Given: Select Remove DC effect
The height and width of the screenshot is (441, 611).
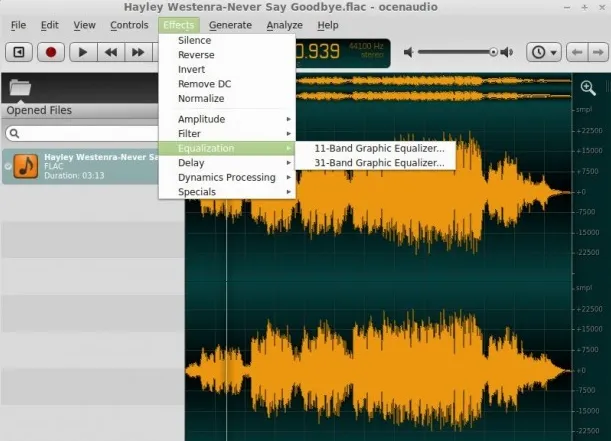Looking at the screenshot, I should pos(227,84).
